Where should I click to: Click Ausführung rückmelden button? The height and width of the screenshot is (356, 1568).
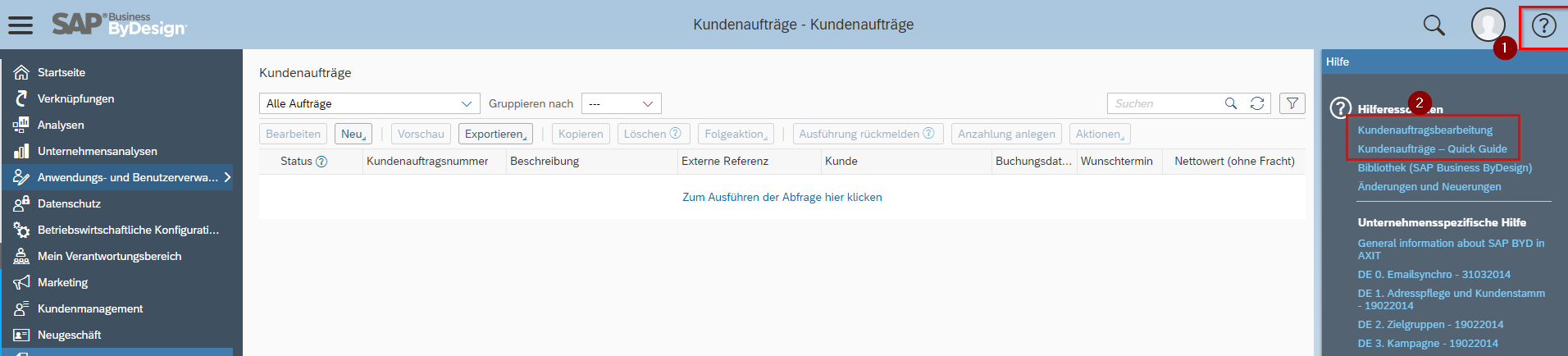868,134
